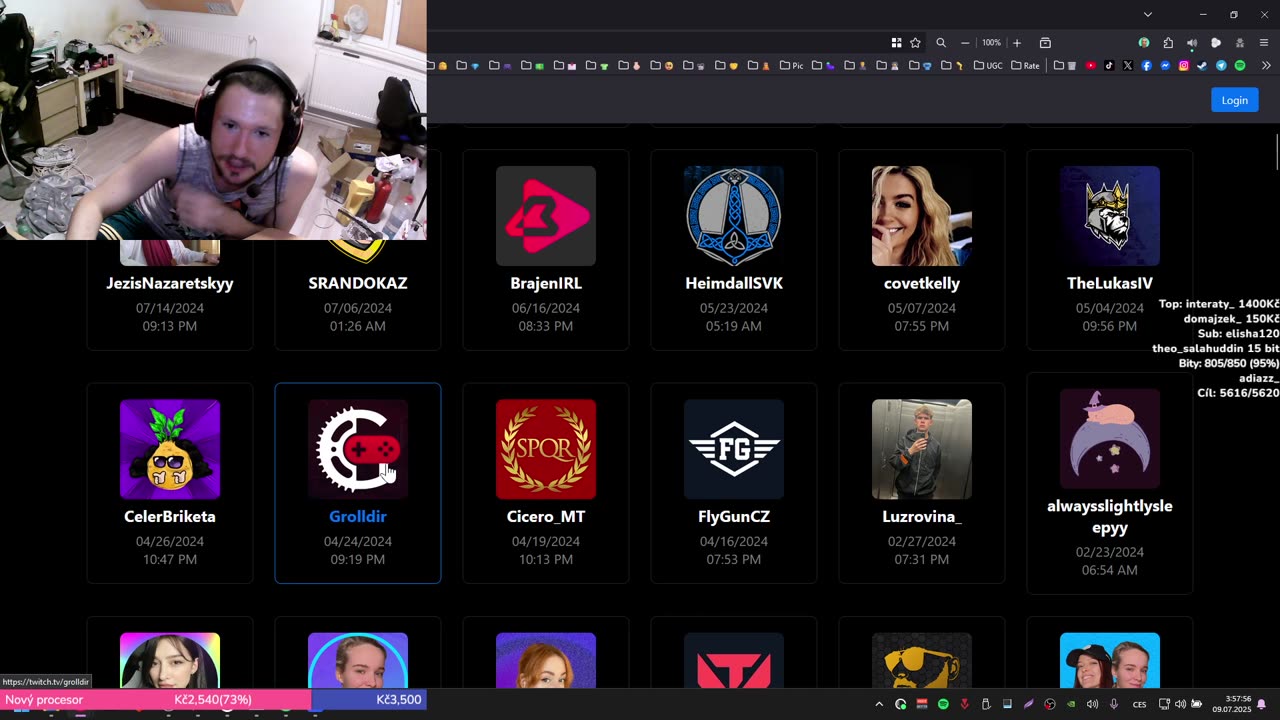This screenshot has height=720, width=1280.
Task: Show hidden system tray icons chevron
Action: (879, 704)
